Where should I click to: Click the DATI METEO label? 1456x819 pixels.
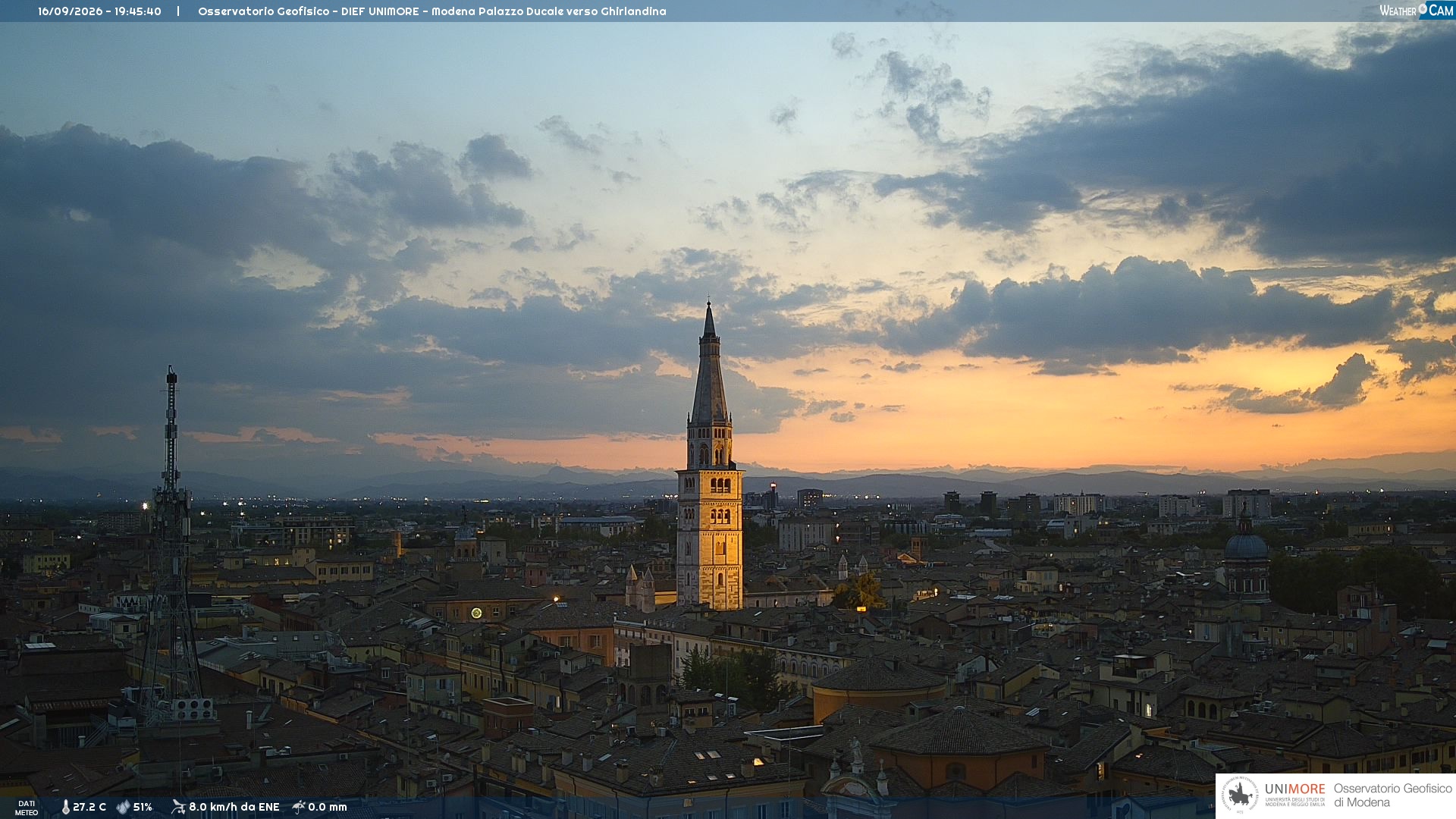click(x=27, y=808)
